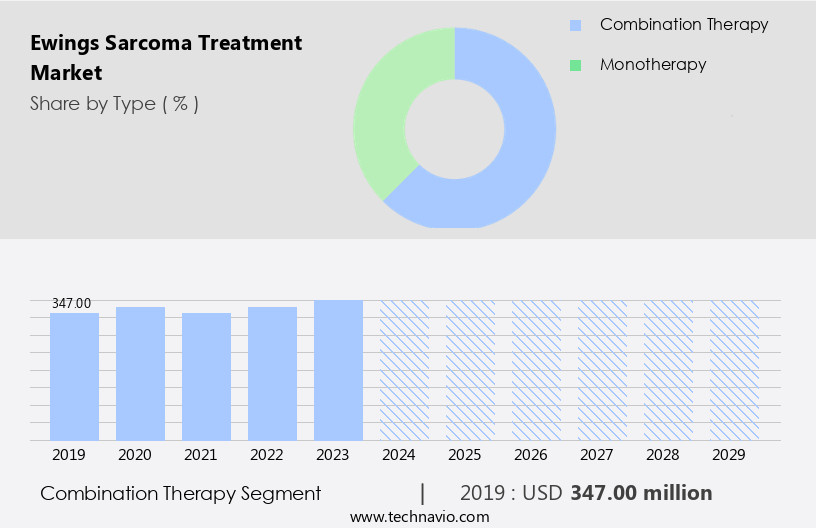
Task: Select the 2022 bar
Action: (x=273, y=373)
